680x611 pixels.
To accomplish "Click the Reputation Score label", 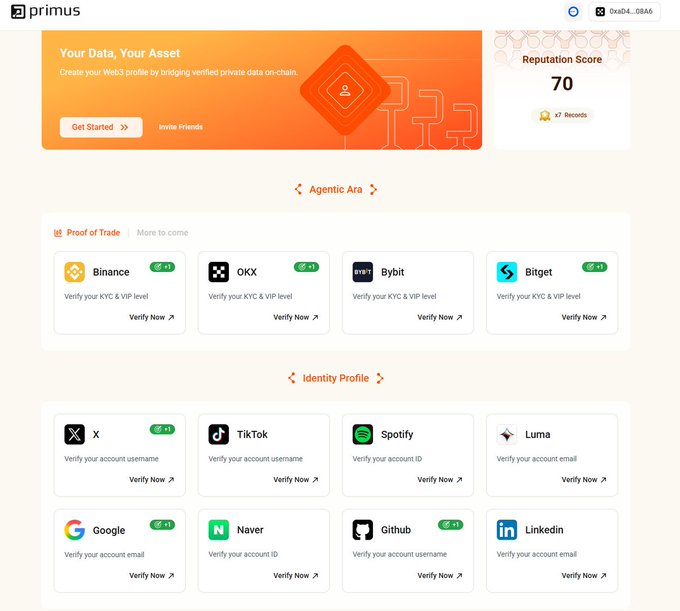I will pos(562,59).
